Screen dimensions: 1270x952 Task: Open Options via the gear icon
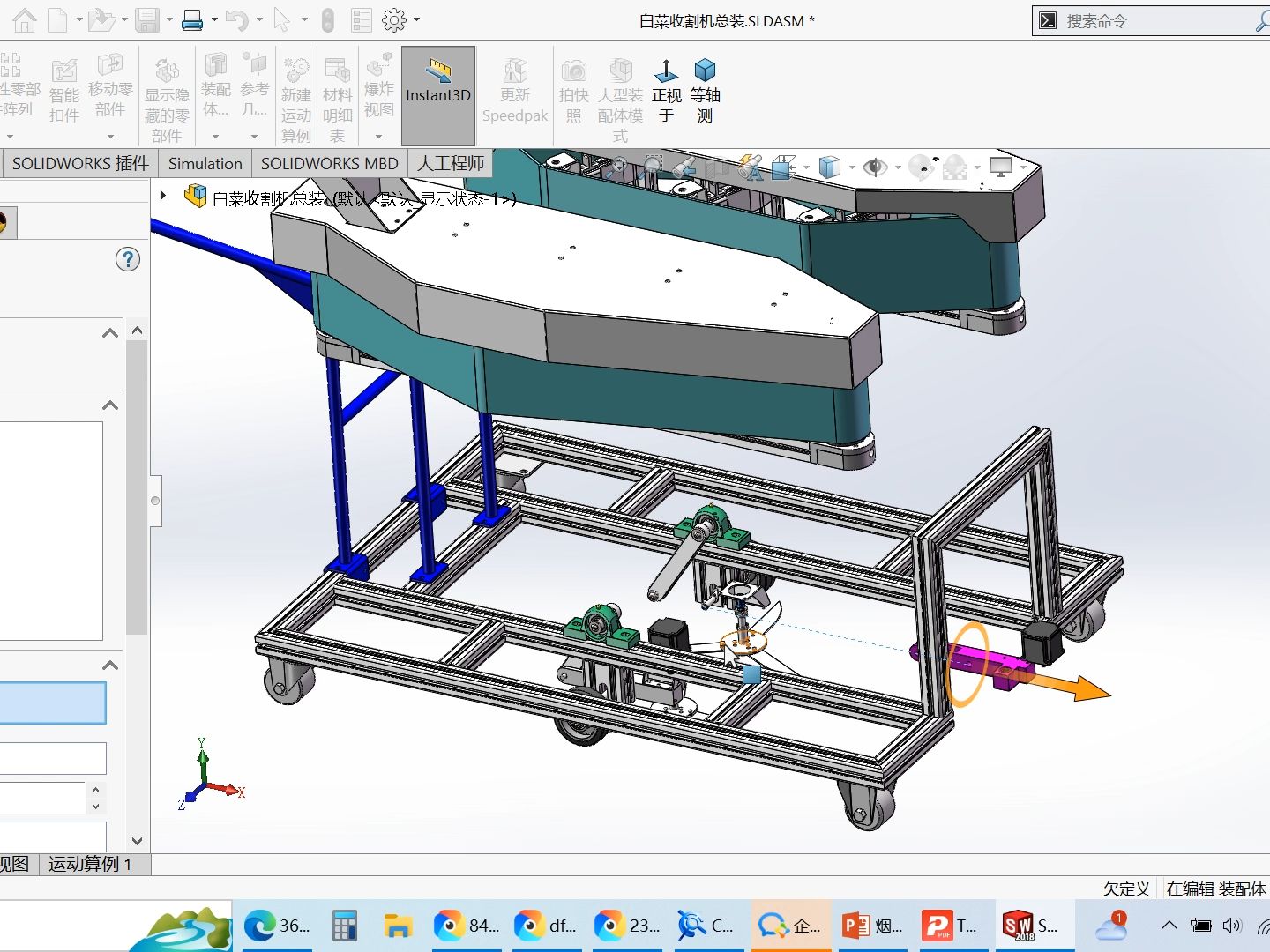[x=394, y=20]
